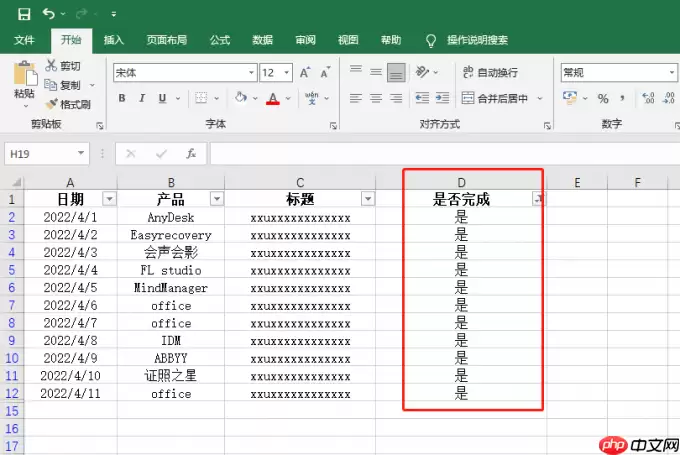Open the font settings dialog launcher
Screen dimensions: 680x455
pos(333,126)
